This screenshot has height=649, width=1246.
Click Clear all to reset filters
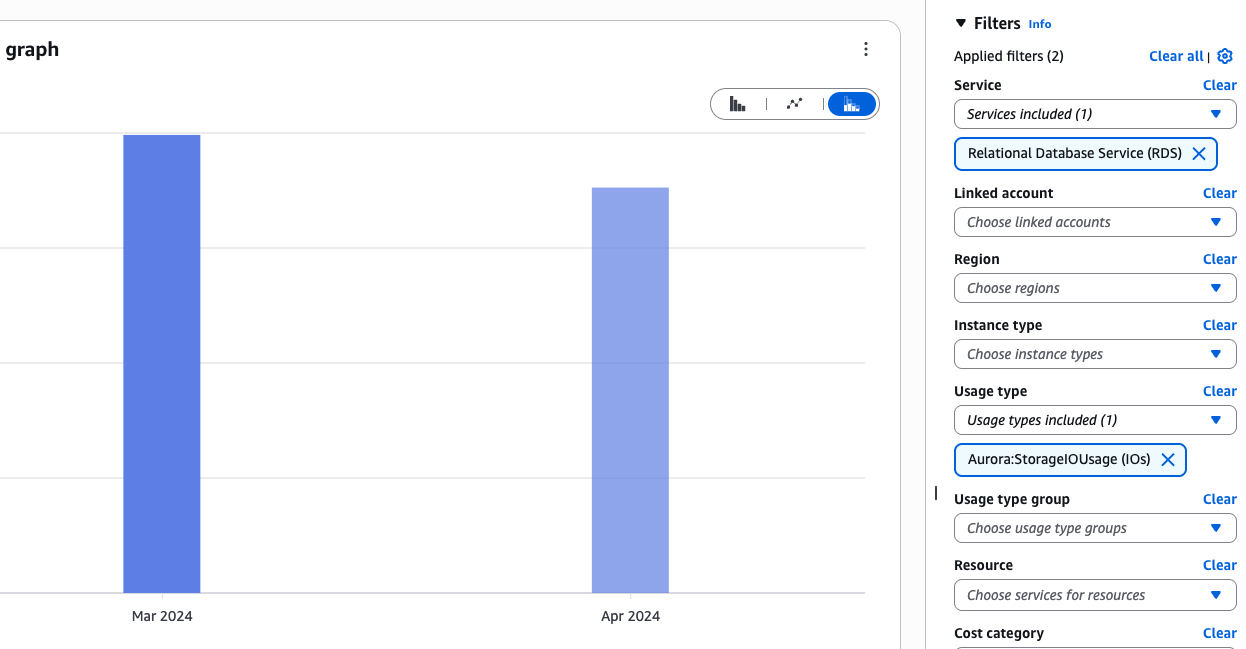[1176, 56]
